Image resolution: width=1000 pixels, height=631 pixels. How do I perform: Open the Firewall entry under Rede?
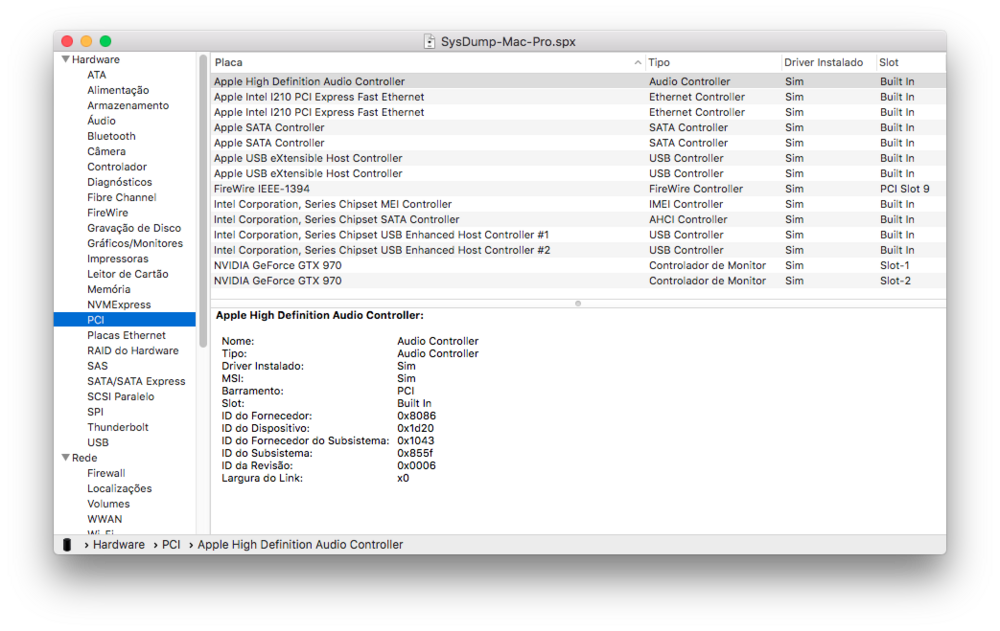pyautogui.click(x=106, y=473)
